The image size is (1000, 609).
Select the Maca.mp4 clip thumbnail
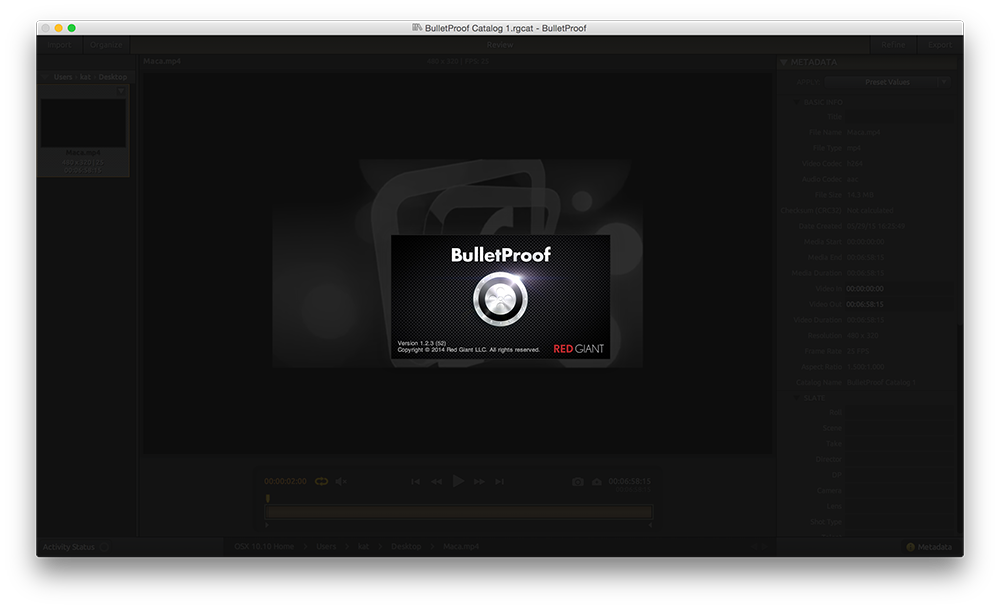tap(83, 123)
